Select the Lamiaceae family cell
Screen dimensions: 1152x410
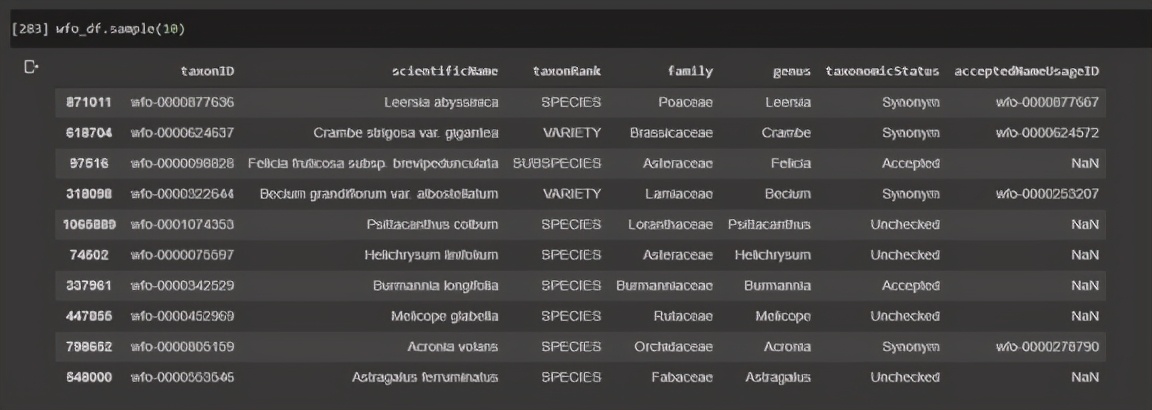(685, 193)
